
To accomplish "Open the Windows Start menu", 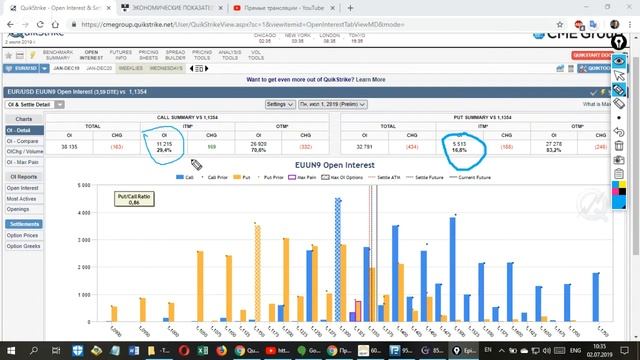I will tap(11, 350).
